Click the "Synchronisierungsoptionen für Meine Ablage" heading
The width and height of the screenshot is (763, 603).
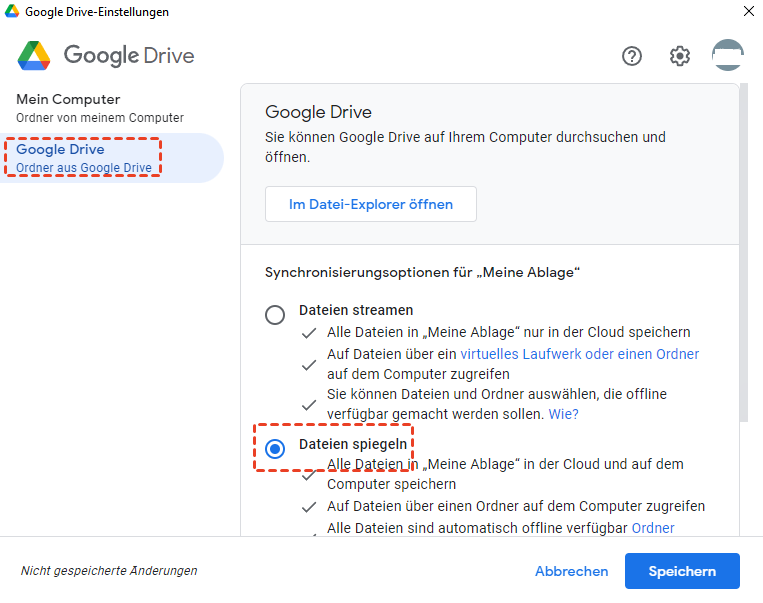422,272
